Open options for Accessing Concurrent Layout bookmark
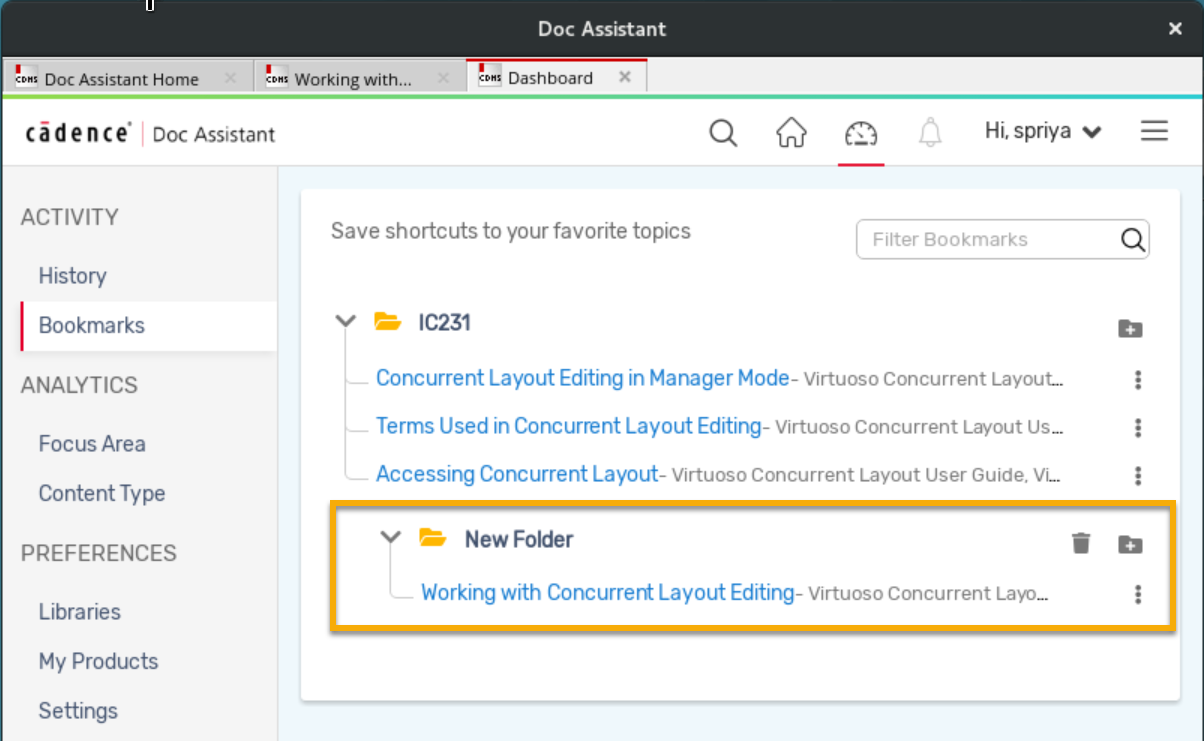This screenshot has width=1204, height=741. pyautogui.click(x=1138, y=476)
